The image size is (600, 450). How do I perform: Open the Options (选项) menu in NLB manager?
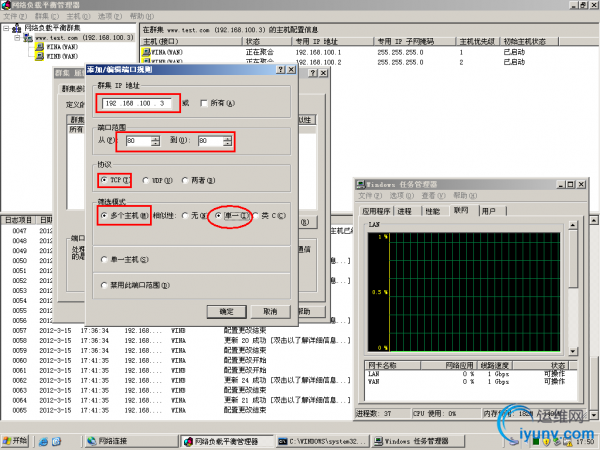pos(110,16)
